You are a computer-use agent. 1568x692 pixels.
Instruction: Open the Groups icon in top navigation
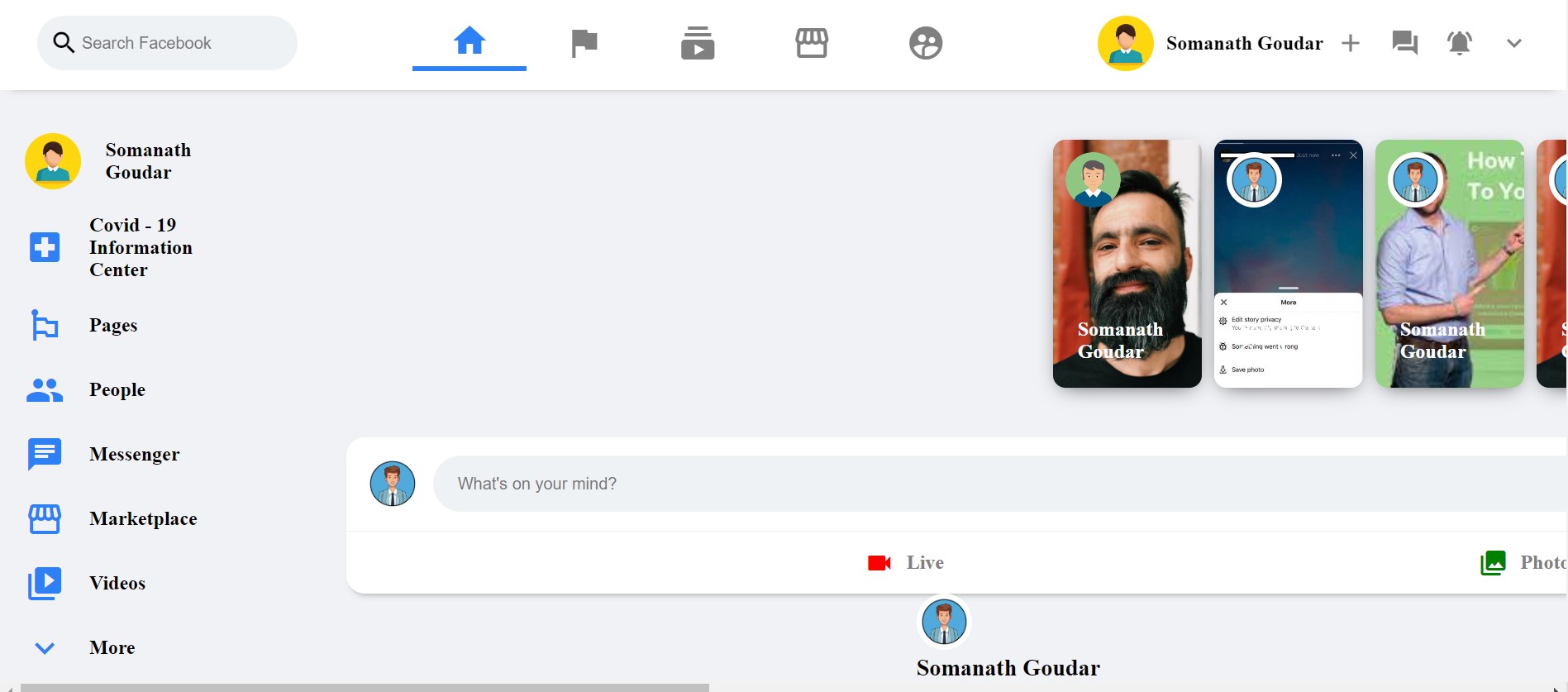925,43
